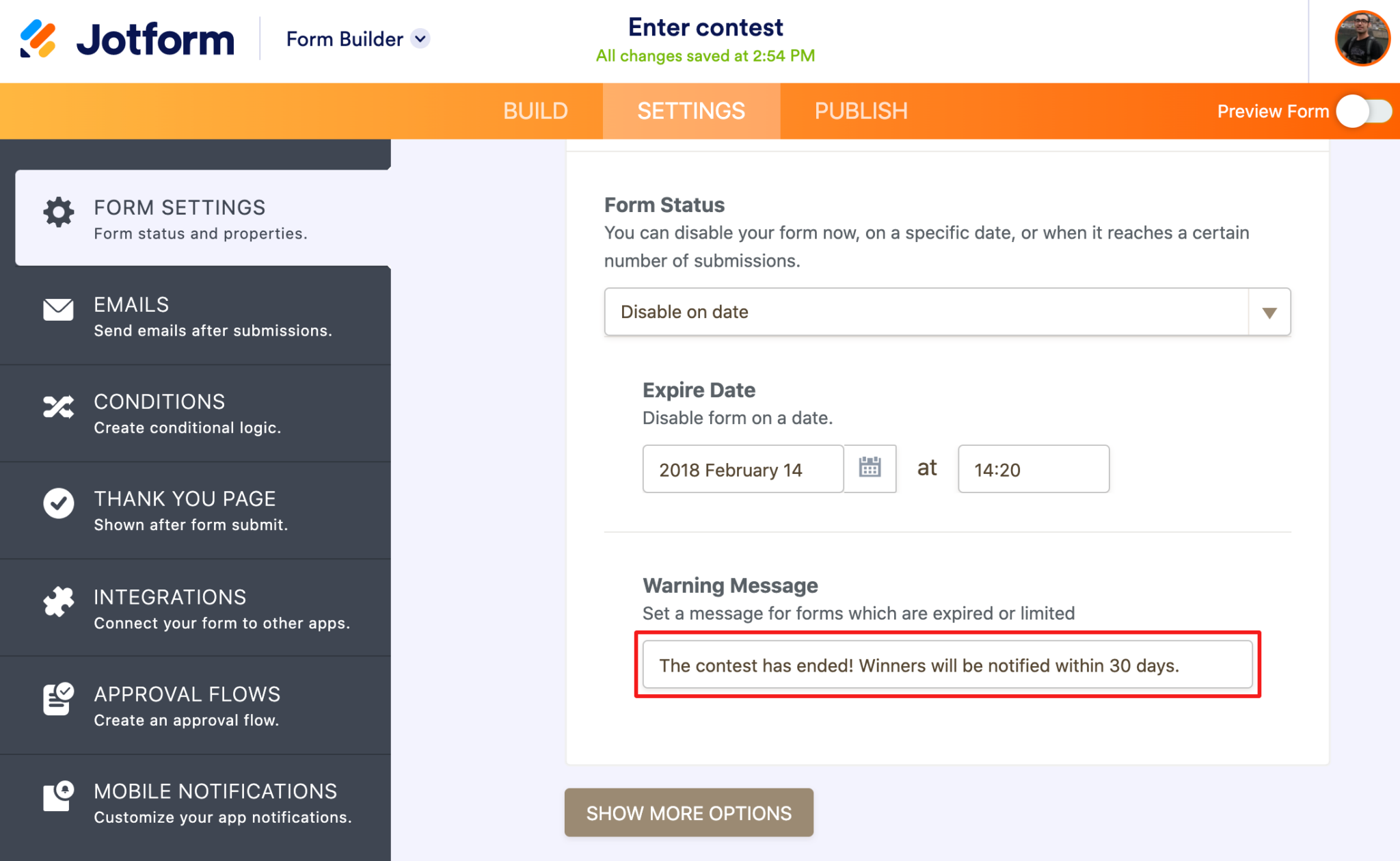1400x861 pixels.
Task: Open Form Settings via the gear icon
Action: pyautogui.click(x=57, y=212)
